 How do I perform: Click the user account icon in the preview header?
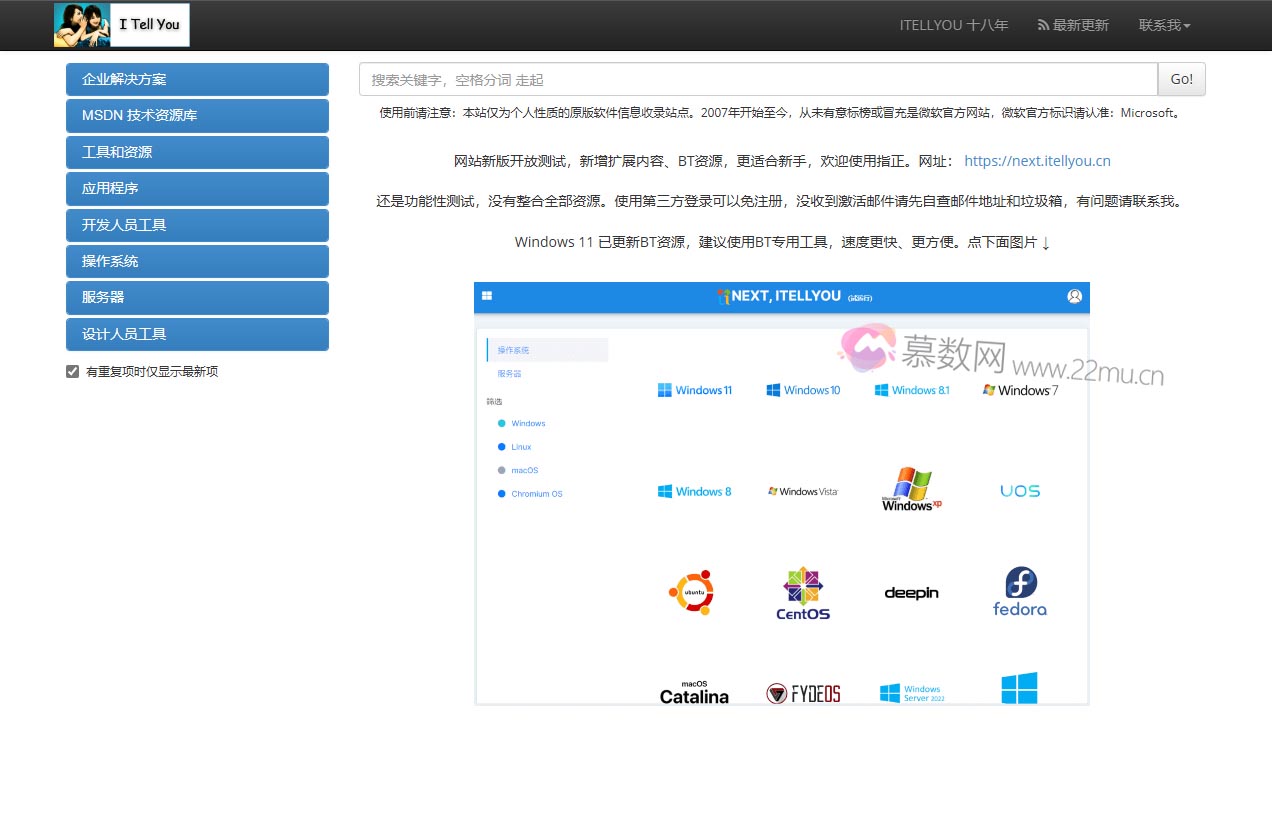pyautogui.click(x=1074, y=296)
